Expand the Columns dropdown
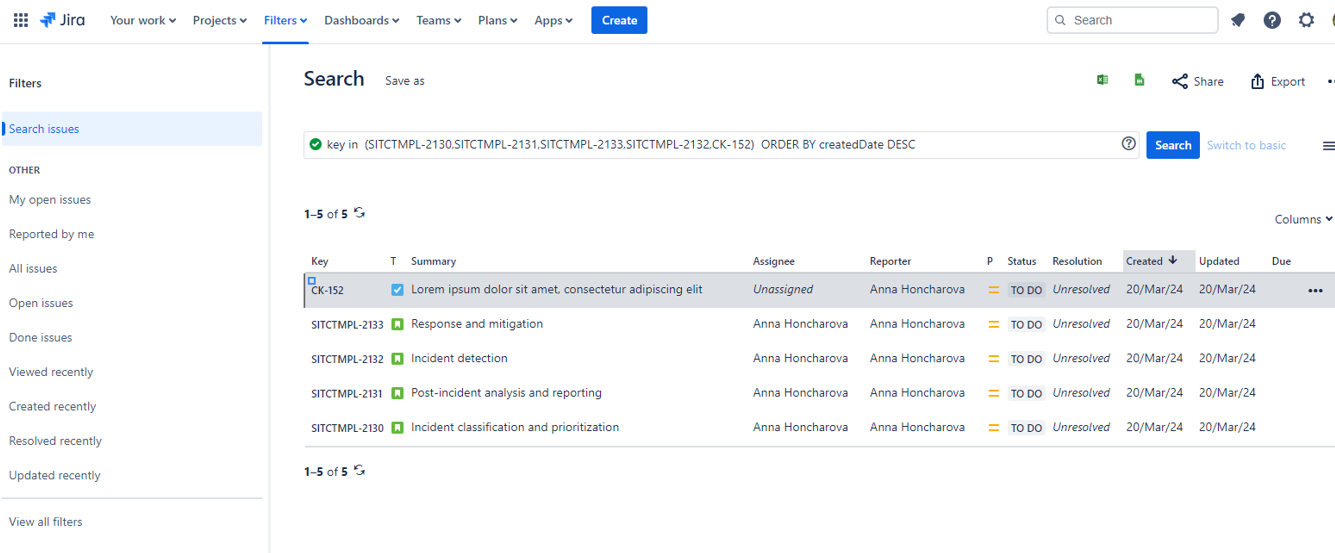 coord(1303,219)
